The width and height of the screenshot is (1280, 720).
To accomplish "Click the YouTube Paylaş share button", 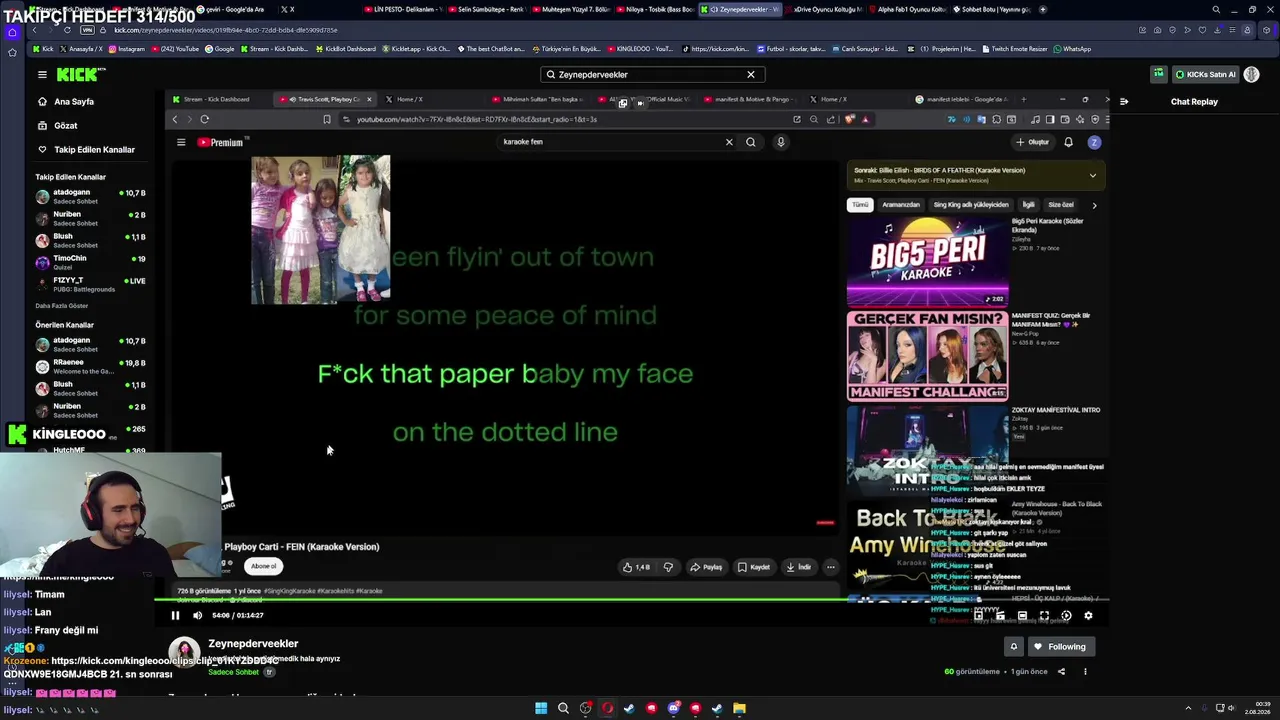I will 706,567.
